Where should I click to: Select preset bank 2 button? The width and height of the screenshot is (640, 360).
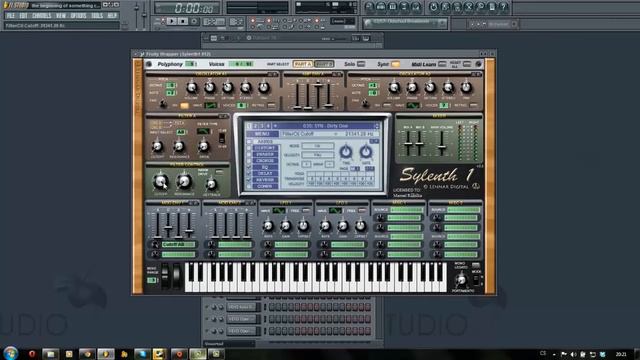pos(256,126)
